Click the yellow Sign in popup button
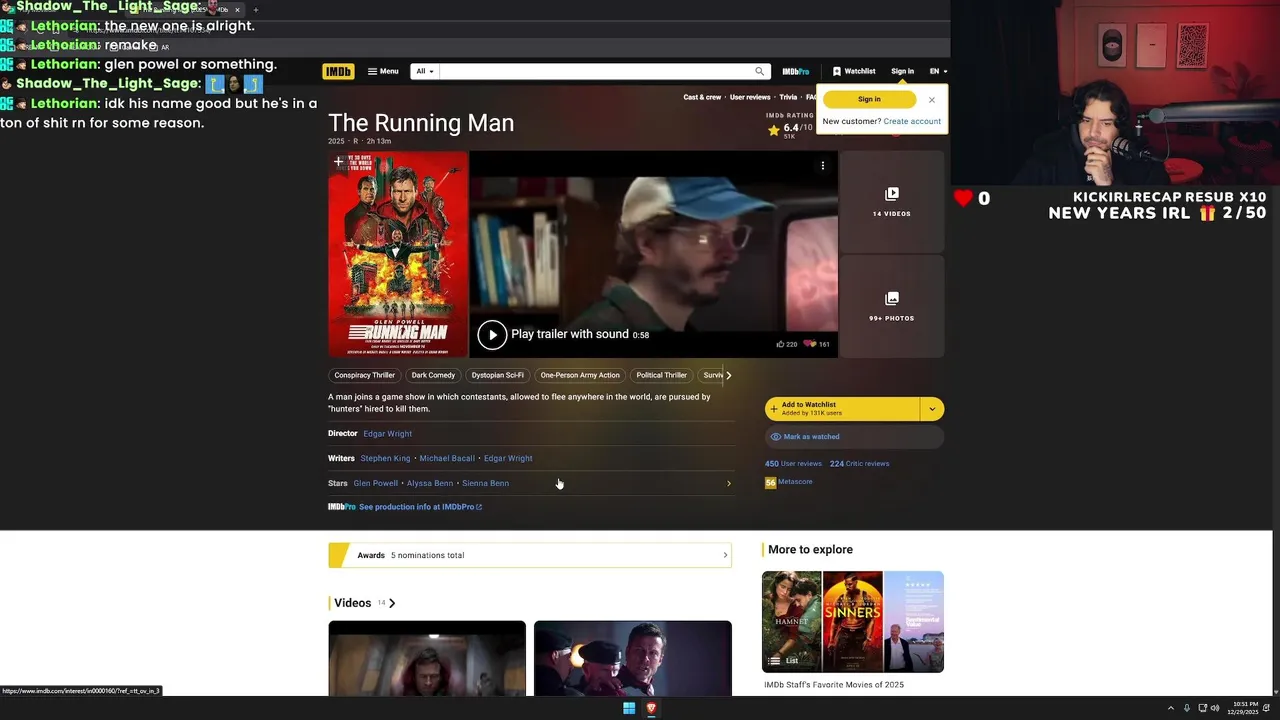This screenshot has height=720, width=1280. pyautogui.click(x=869, y=99)
